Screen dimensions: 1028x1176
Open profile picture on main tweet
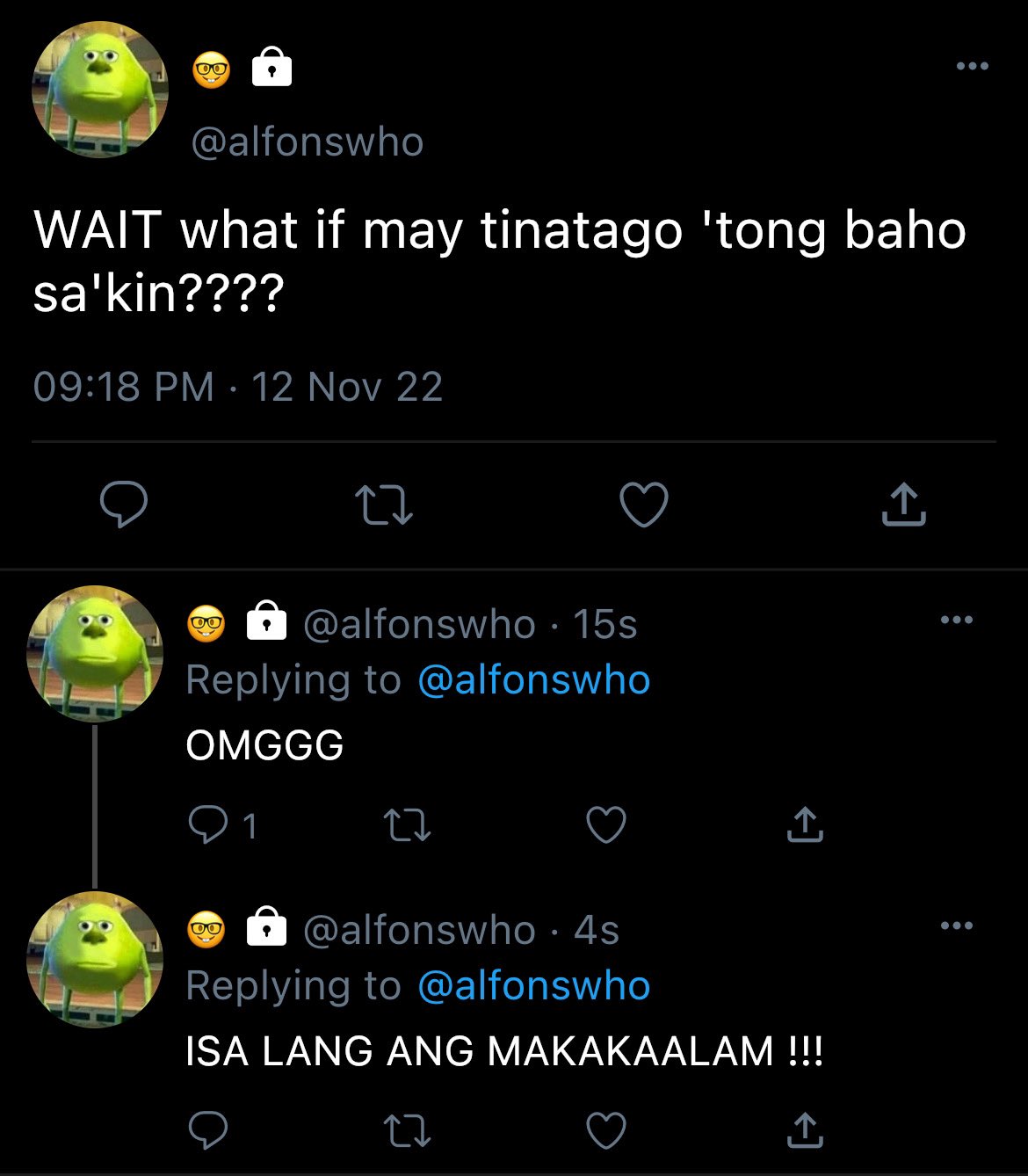(99, 91)
